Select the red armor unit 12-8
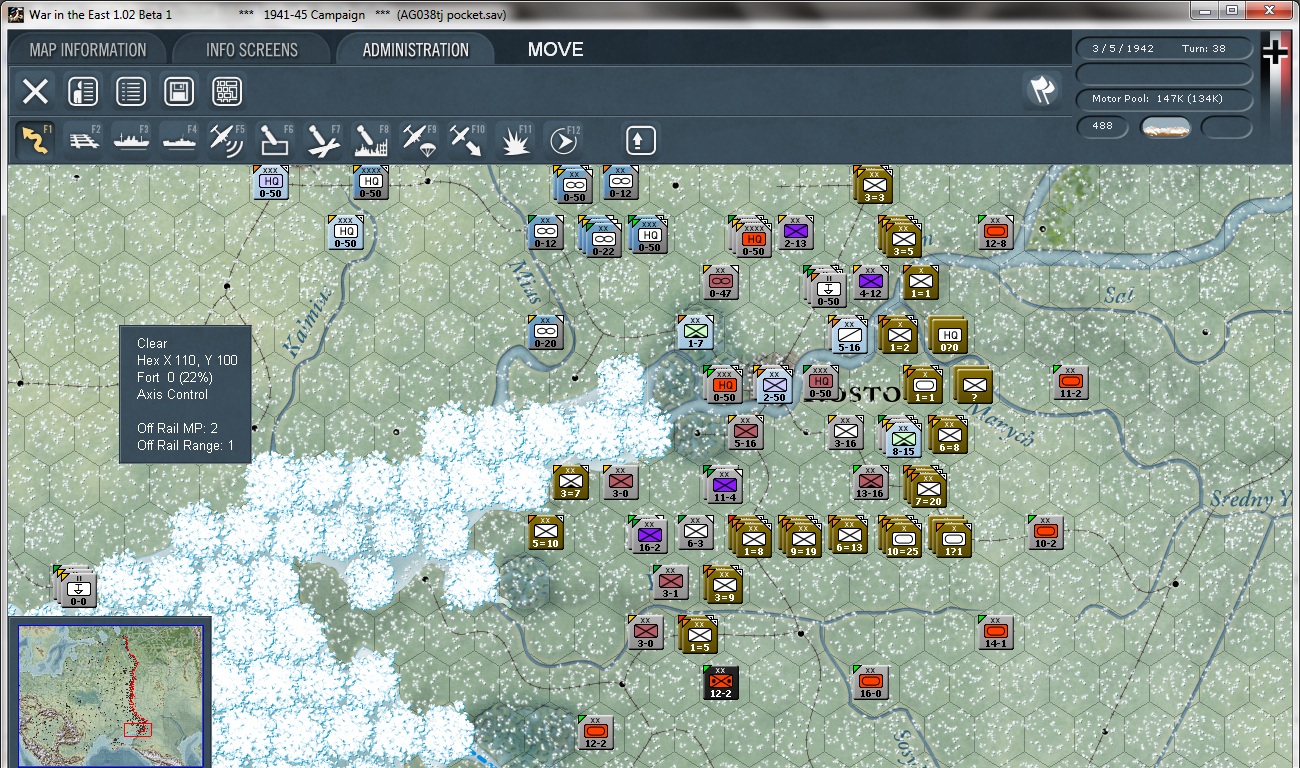This screenshot has height=768, width=1300. [995, 233]
